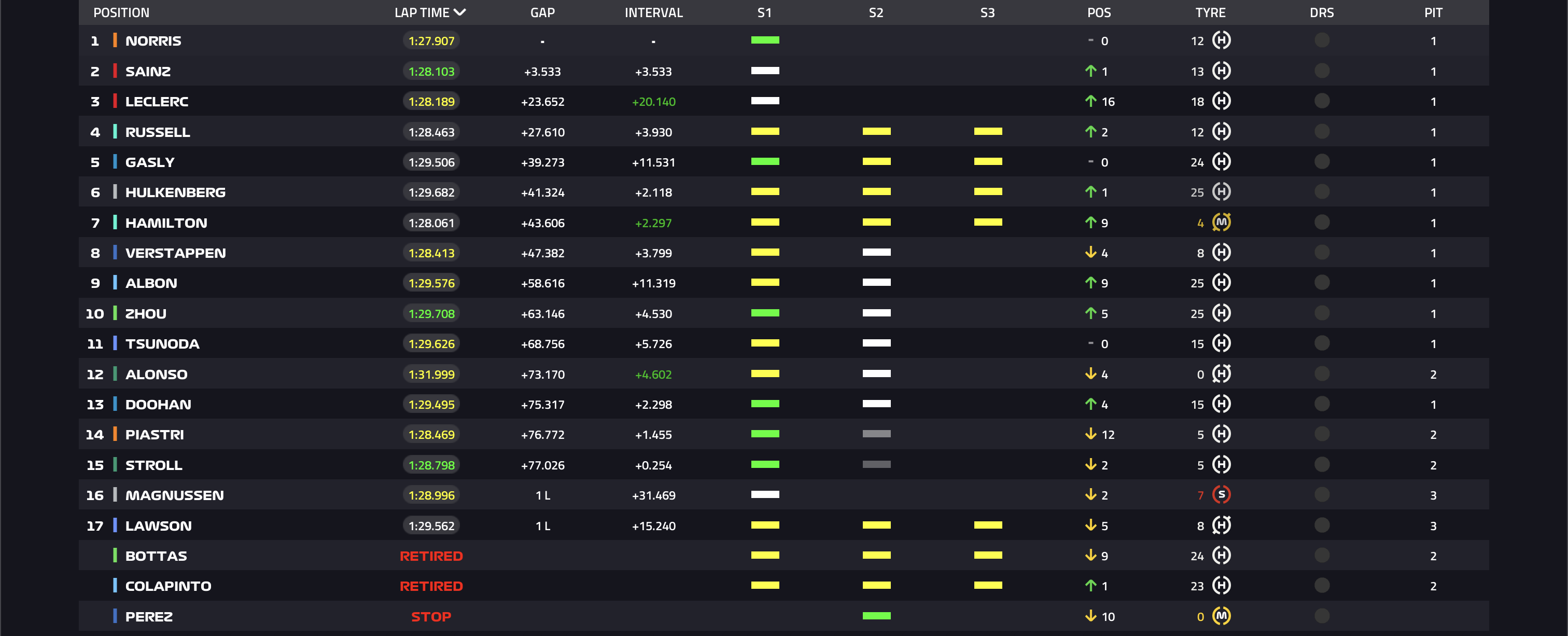
Task: Click Alonso's new hard tyre icon
Action: pyautogui.click(x=1221, y=374)
